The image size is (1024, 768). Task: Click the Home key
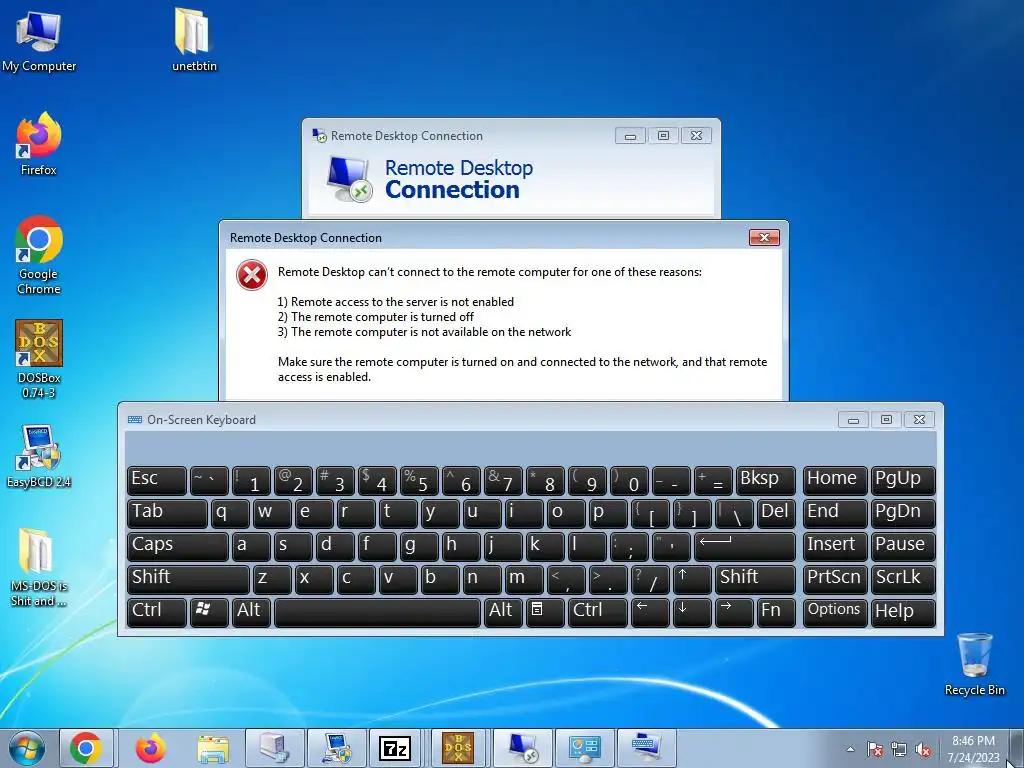[x=835, y=480]
